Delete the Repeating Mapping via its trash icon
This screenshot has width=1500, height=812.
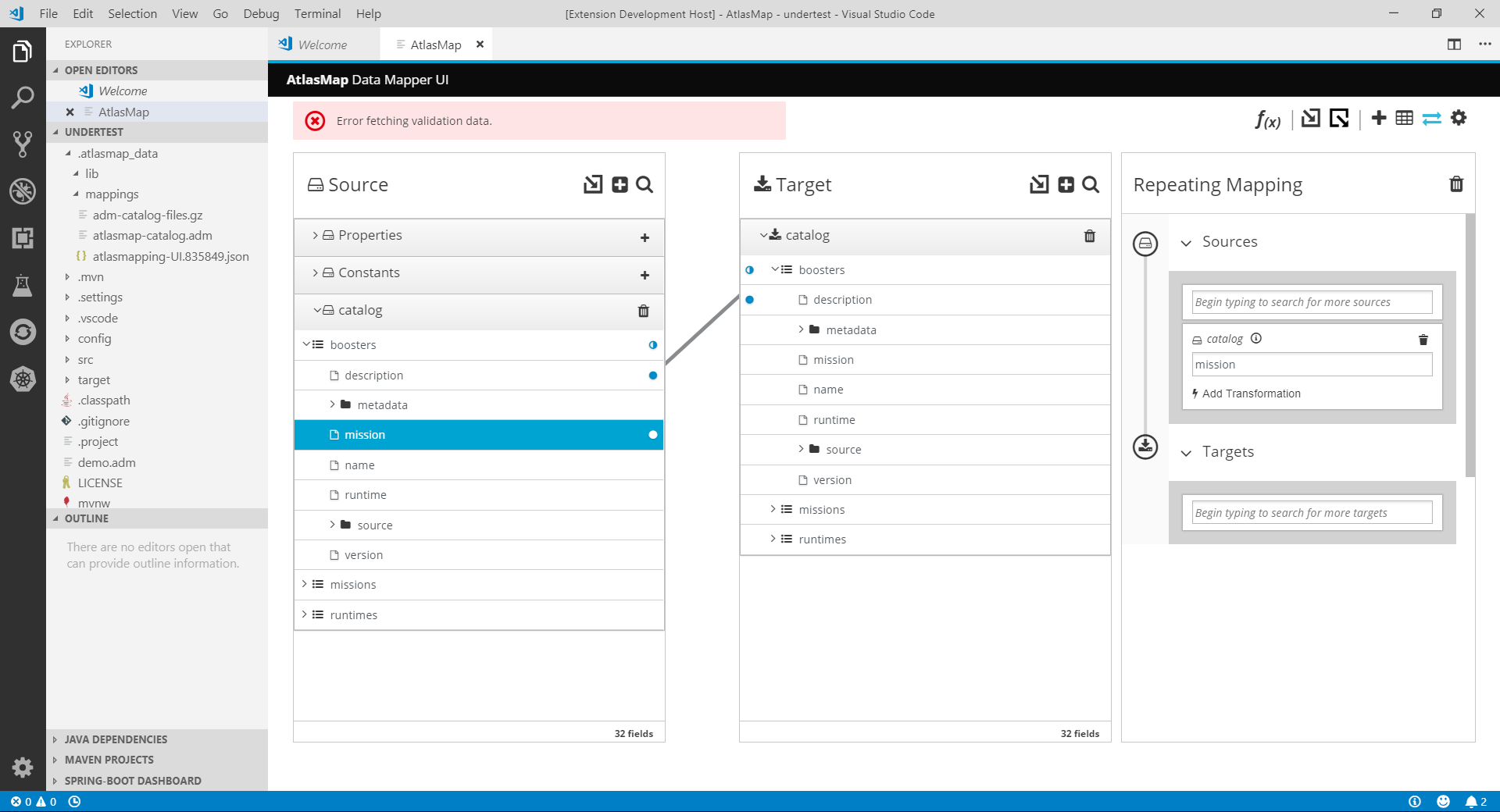click(x=1455, y=183)
